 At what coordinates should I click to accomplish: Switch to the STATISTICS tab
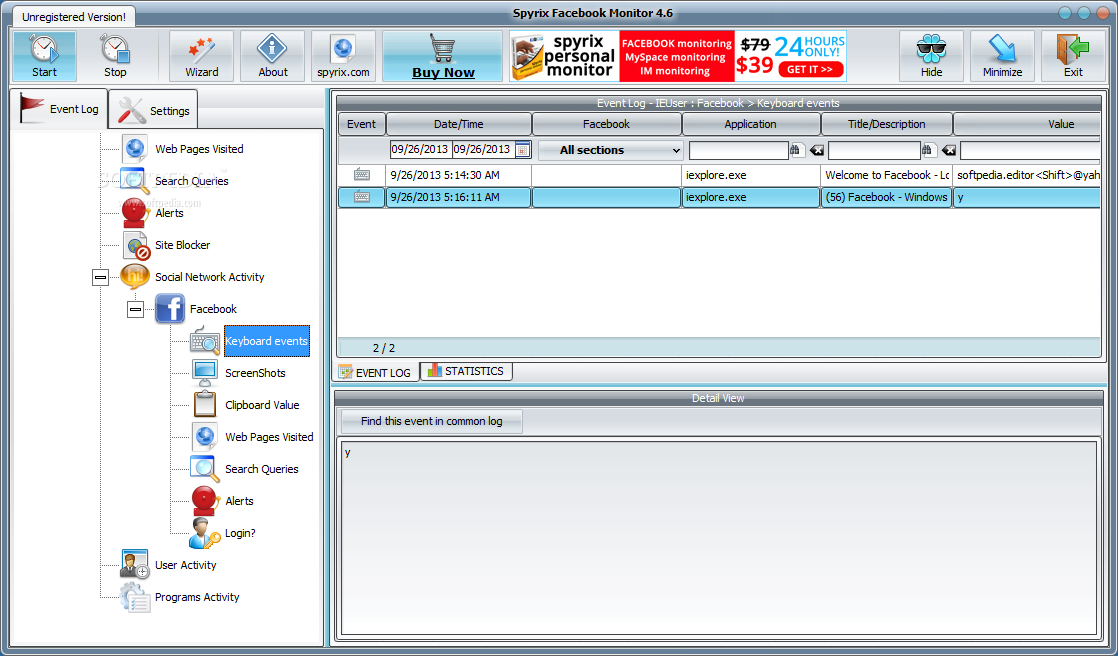466,371
